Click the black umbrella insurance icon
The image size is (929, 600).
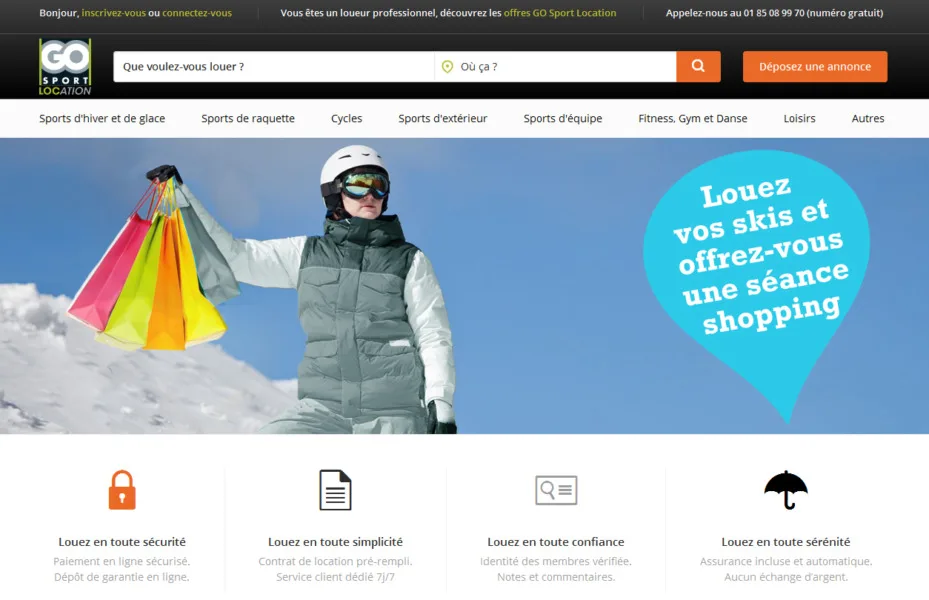[786, 490]
